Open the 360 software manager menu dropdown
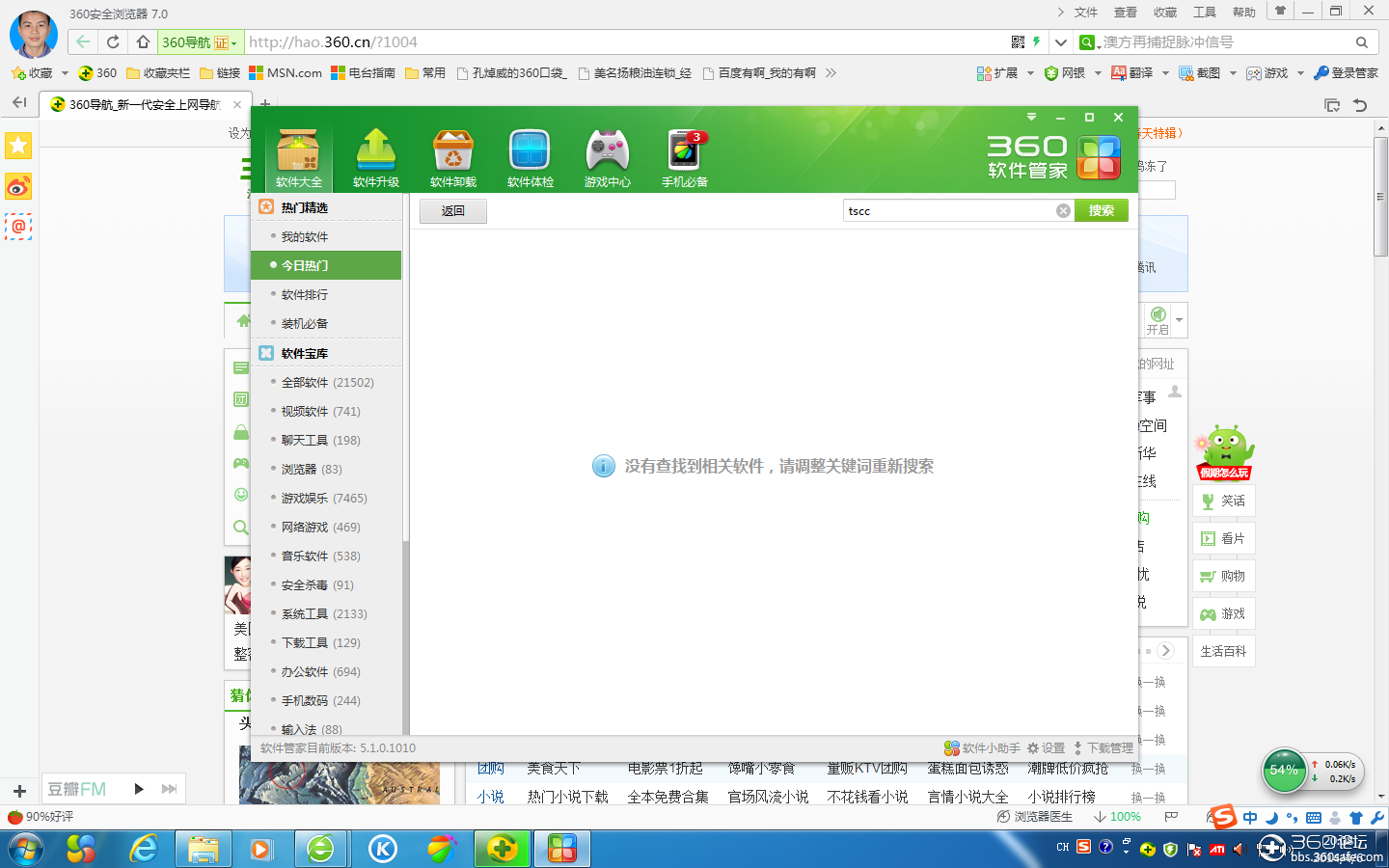This screenshot has height=868, width=1389. point(1031,117)
